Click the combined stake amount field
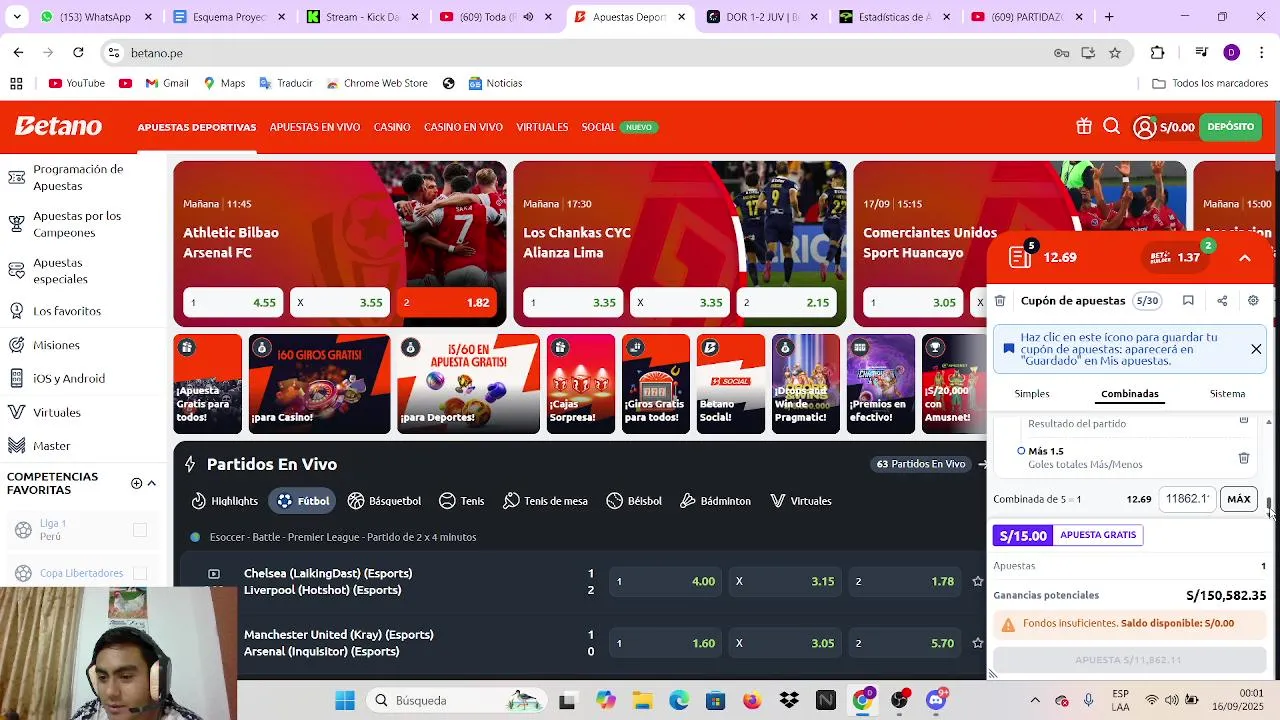 point(1187,499)
